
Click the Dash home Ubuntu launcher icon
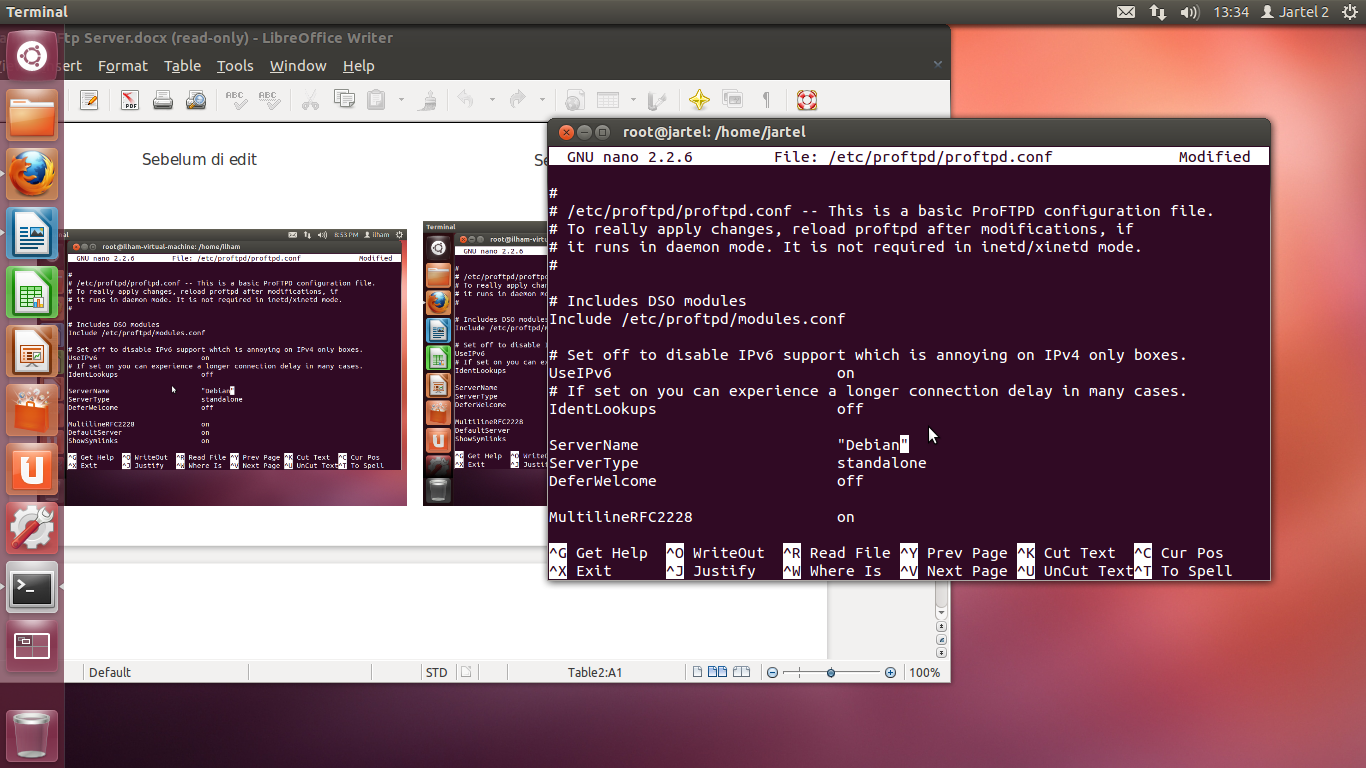(32, 56)
